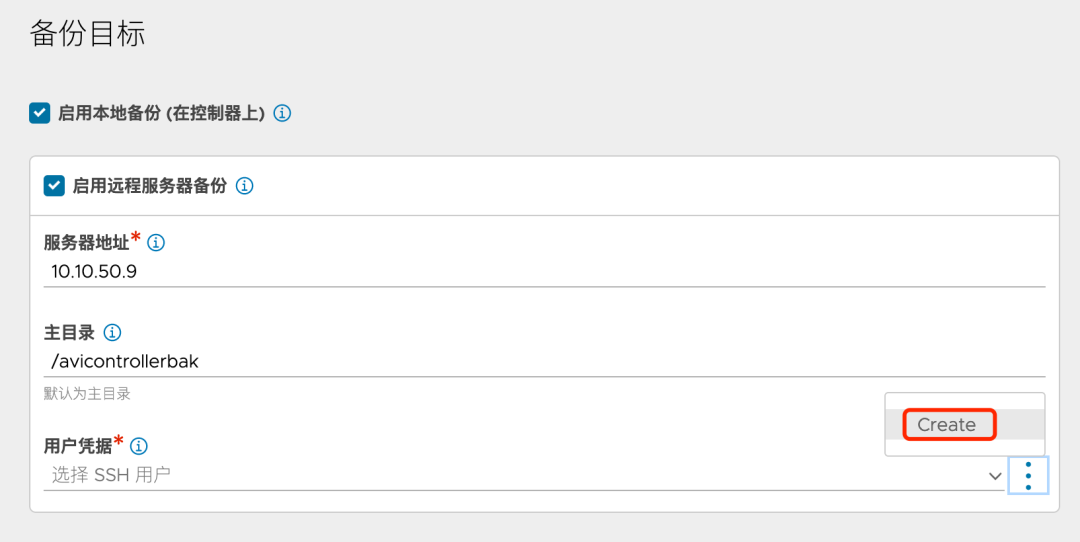Screen dimensions: 1080x542
Task: Click info icon beside 启用本地备份
Action: [282, 113]
